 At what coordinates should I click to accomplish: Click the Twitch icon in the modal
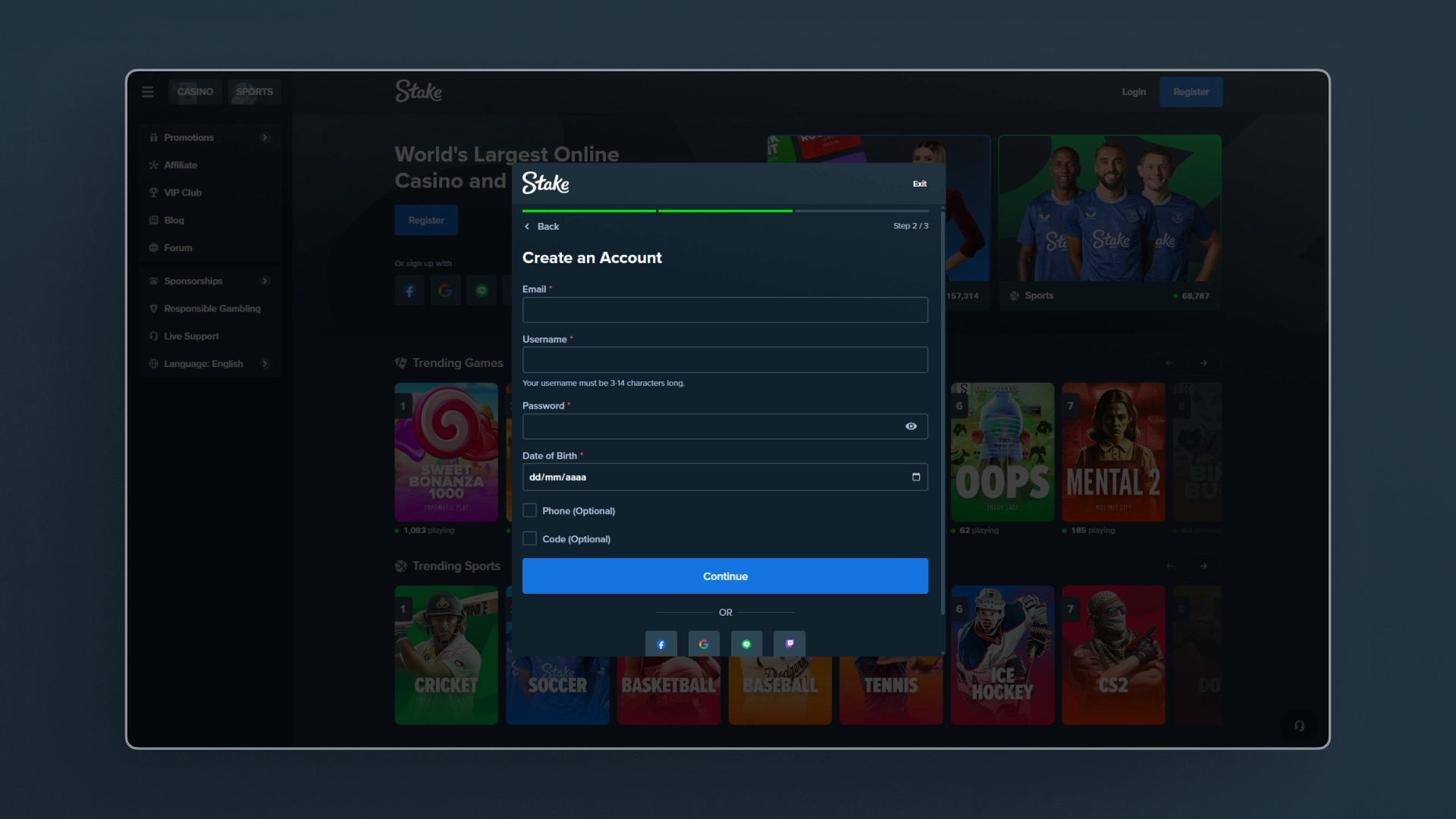point(789,644)
